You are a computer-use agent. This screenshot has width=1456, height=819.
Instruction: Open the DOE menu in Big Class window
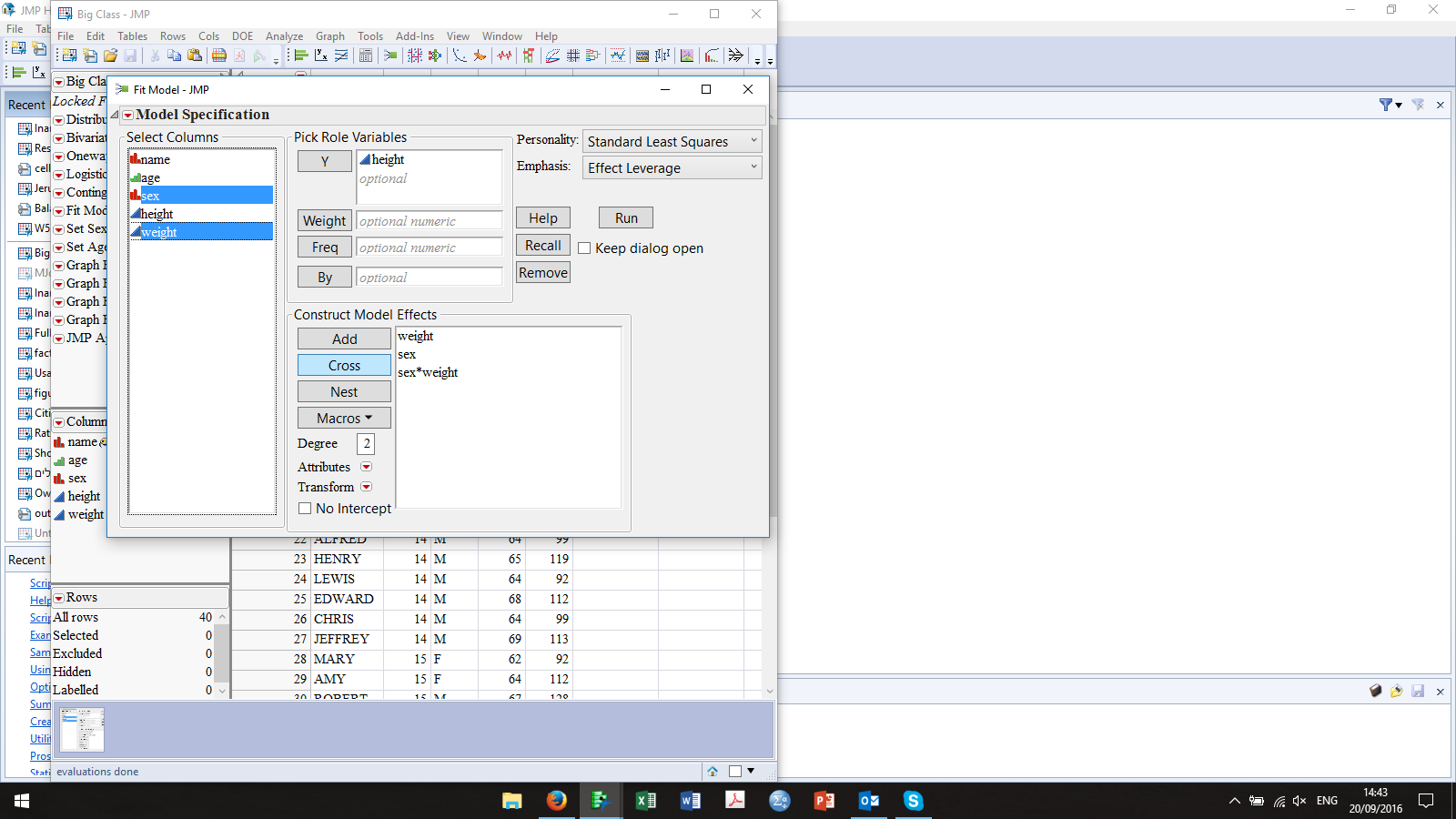click(x=242, y=36)
